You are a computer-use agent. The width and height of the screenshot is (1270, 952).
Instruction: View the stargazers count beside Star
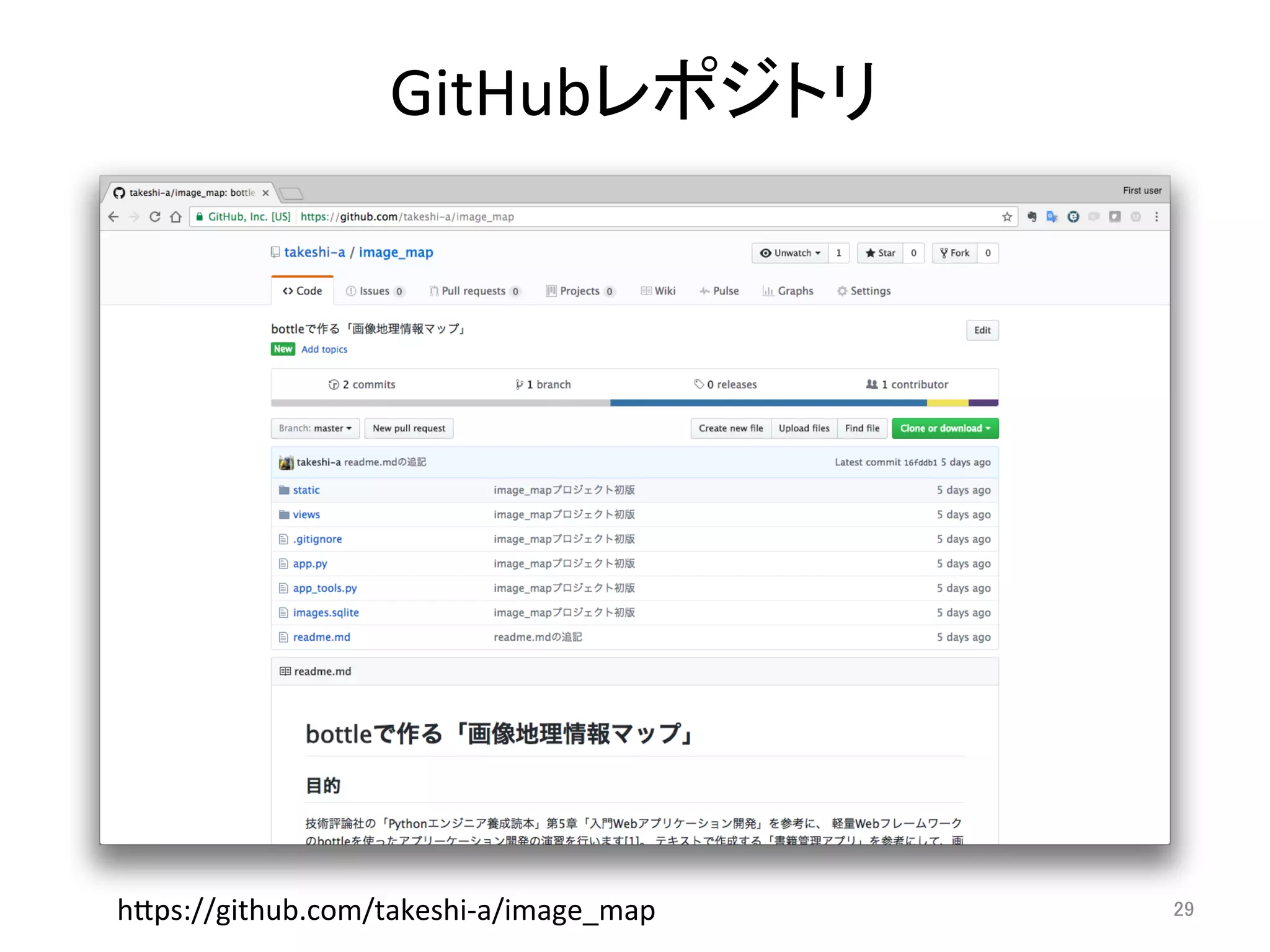(913, 253)
